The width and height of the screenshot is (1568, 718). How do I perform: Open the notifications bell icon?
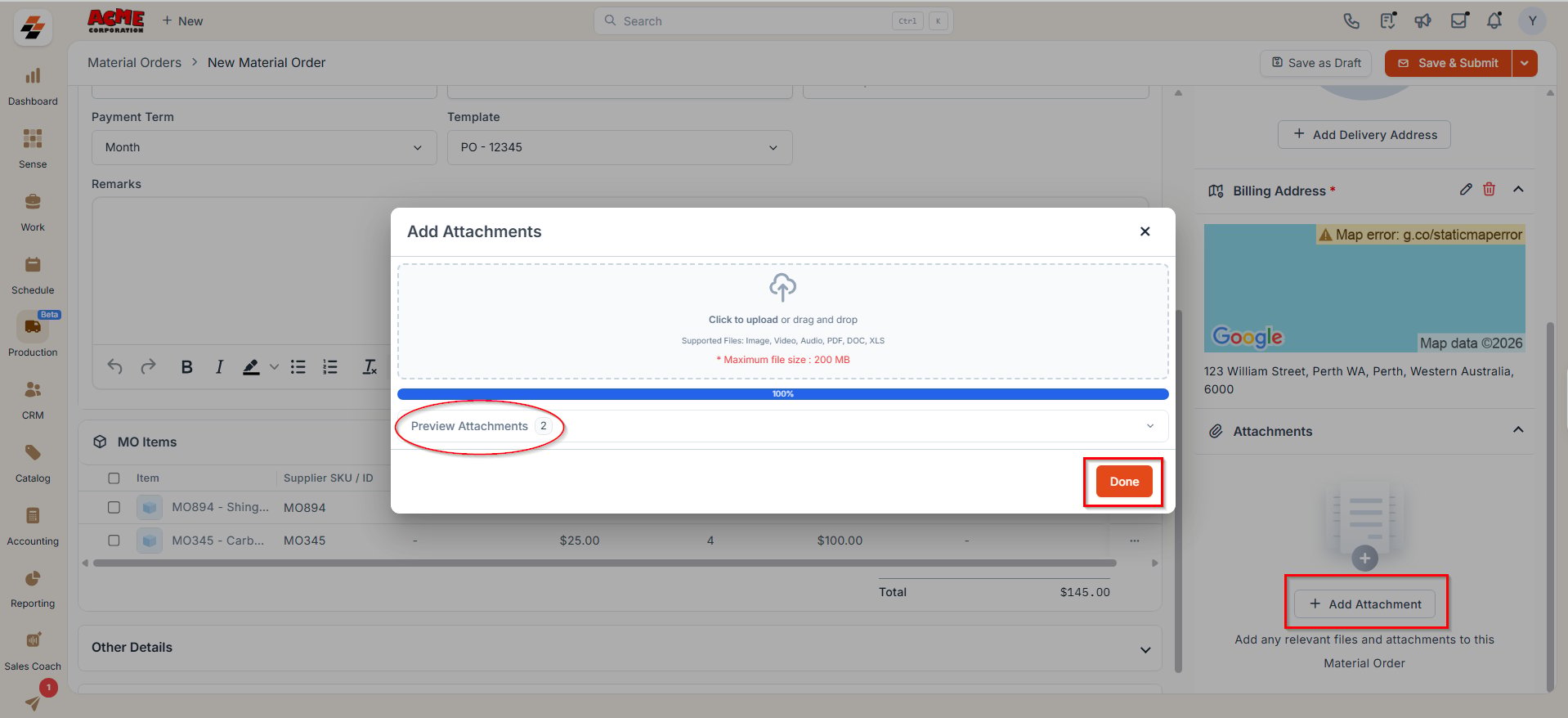(1494, 21)
